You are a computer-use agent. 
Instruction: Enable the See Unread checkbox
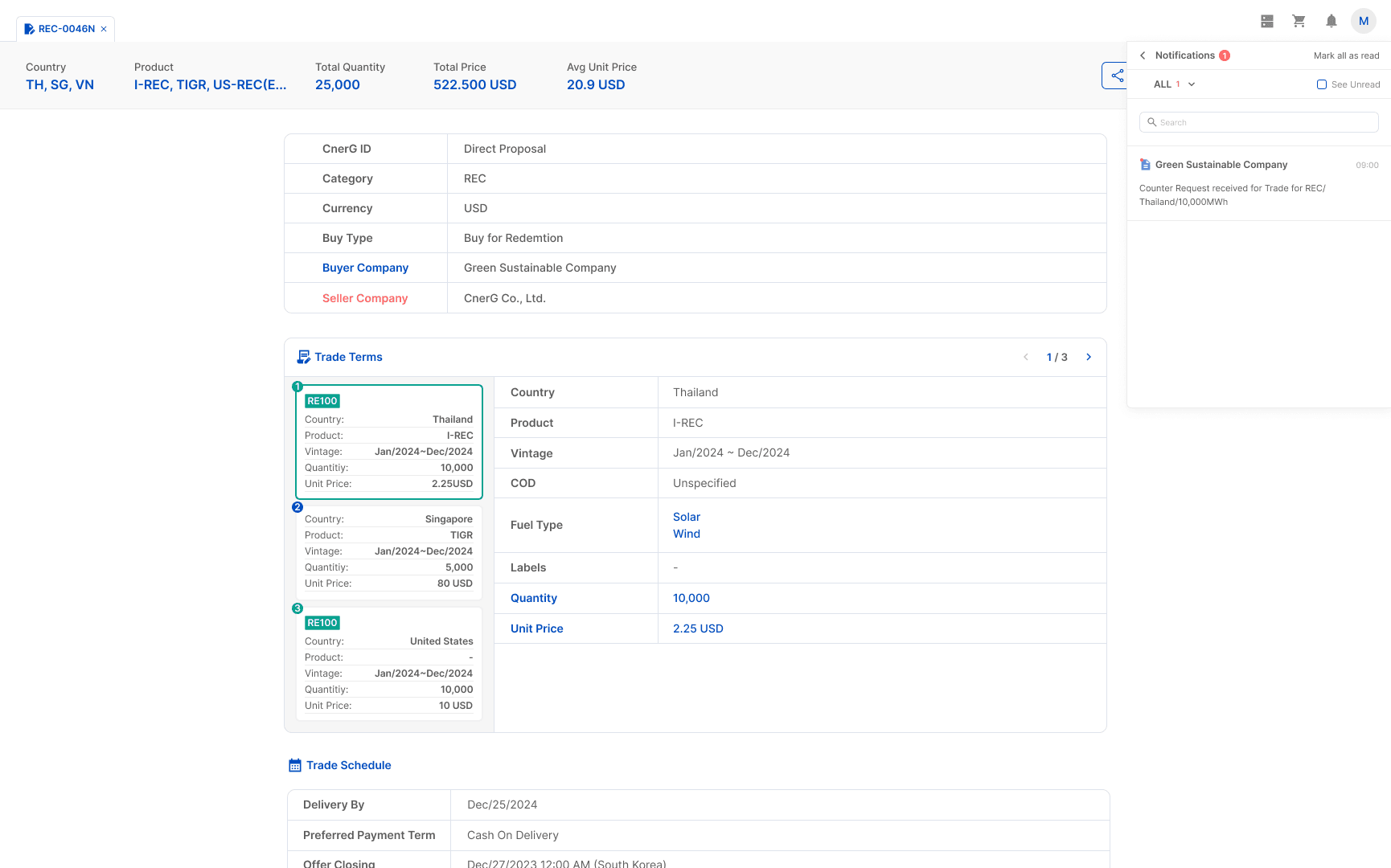pyautogui.click(x=1321, y=84)
